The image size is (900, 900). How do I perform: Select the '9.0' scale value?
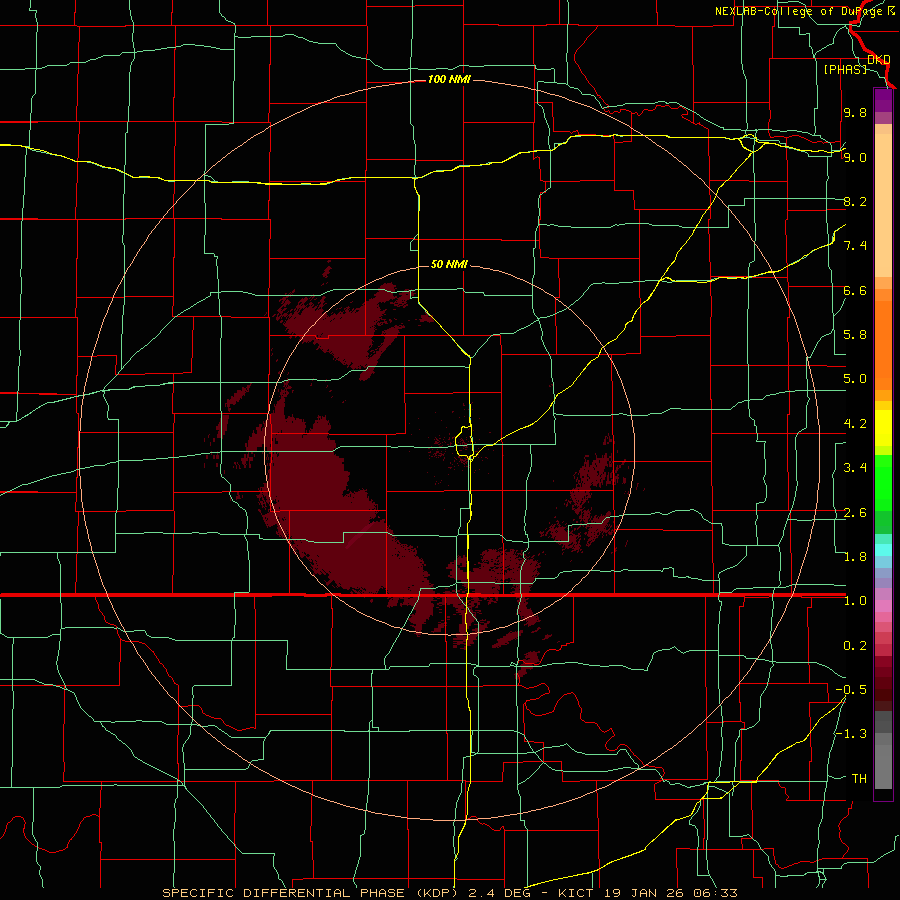[x=855, y=157]
